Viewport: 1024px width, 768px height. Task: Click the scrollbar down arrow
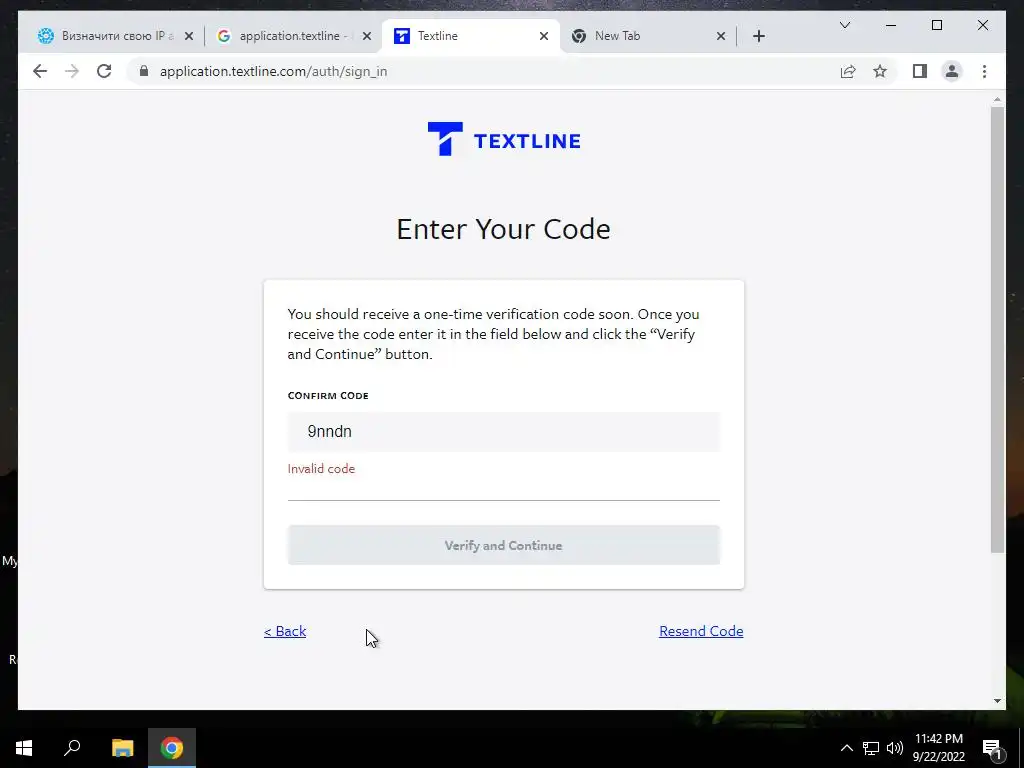(x=997, y=701)
